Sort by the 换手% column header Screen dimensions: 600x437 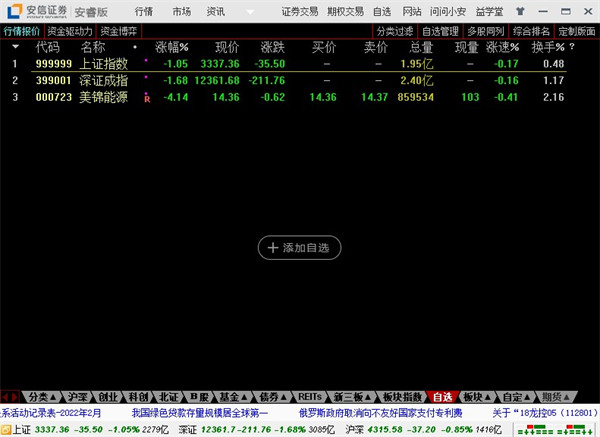[548, 47]
